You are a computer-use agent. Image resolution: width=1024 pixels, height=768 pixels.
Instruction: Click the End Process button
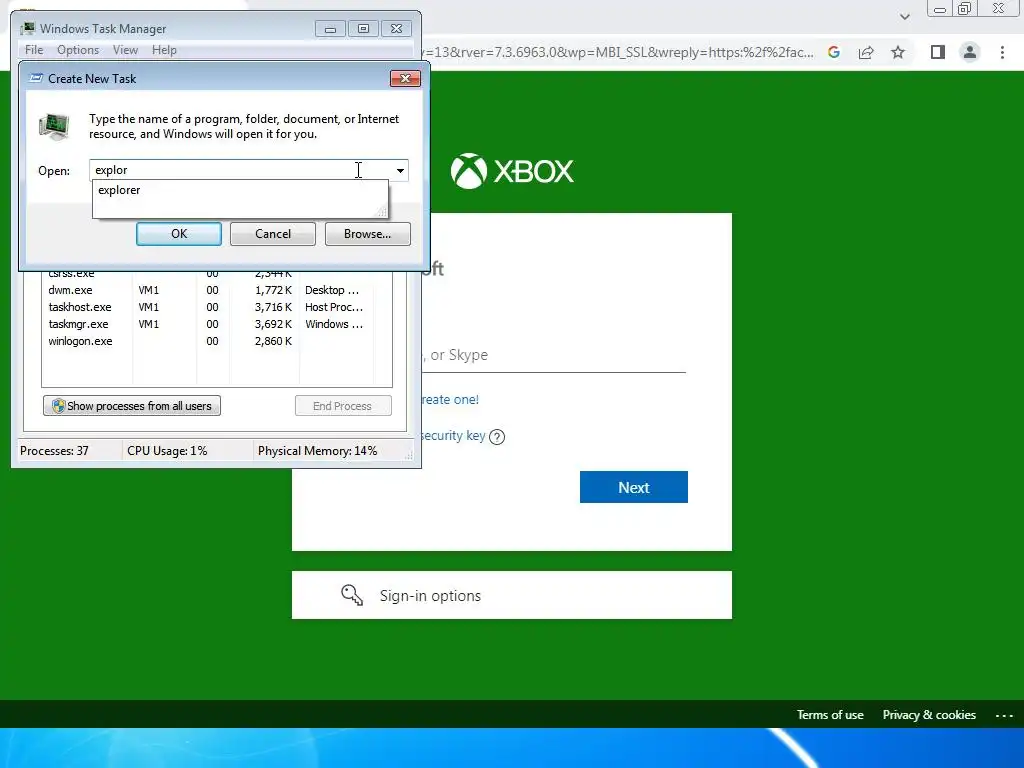tap(343, 406)
